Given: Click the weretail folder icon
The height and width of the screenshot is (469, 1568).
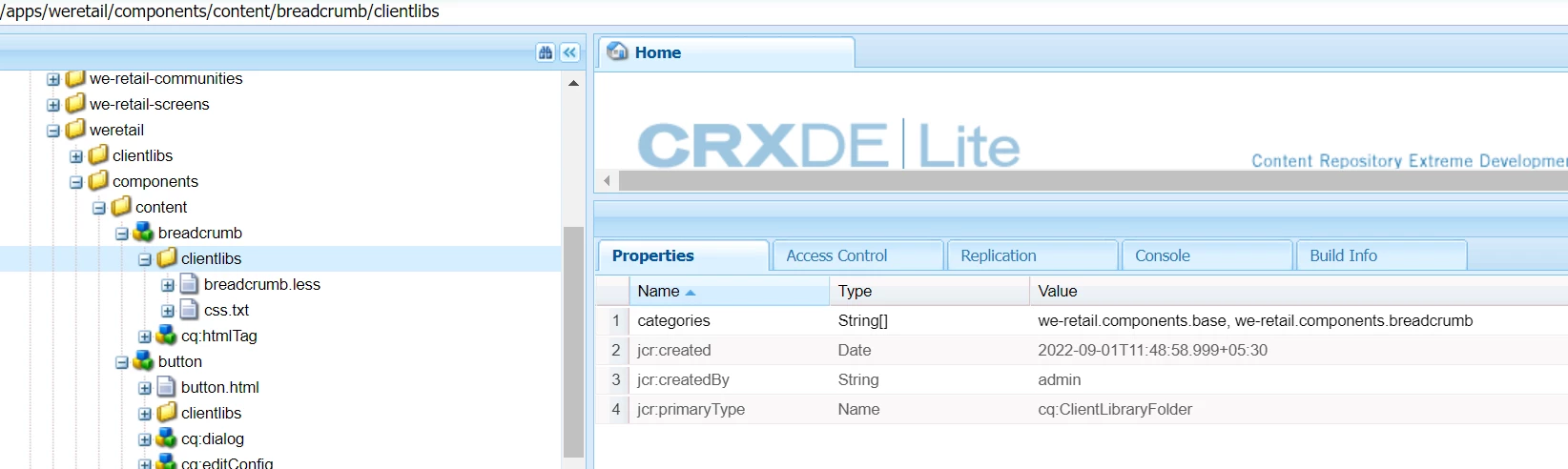Looking at the screenshot, I should click(x=75, y=130).
